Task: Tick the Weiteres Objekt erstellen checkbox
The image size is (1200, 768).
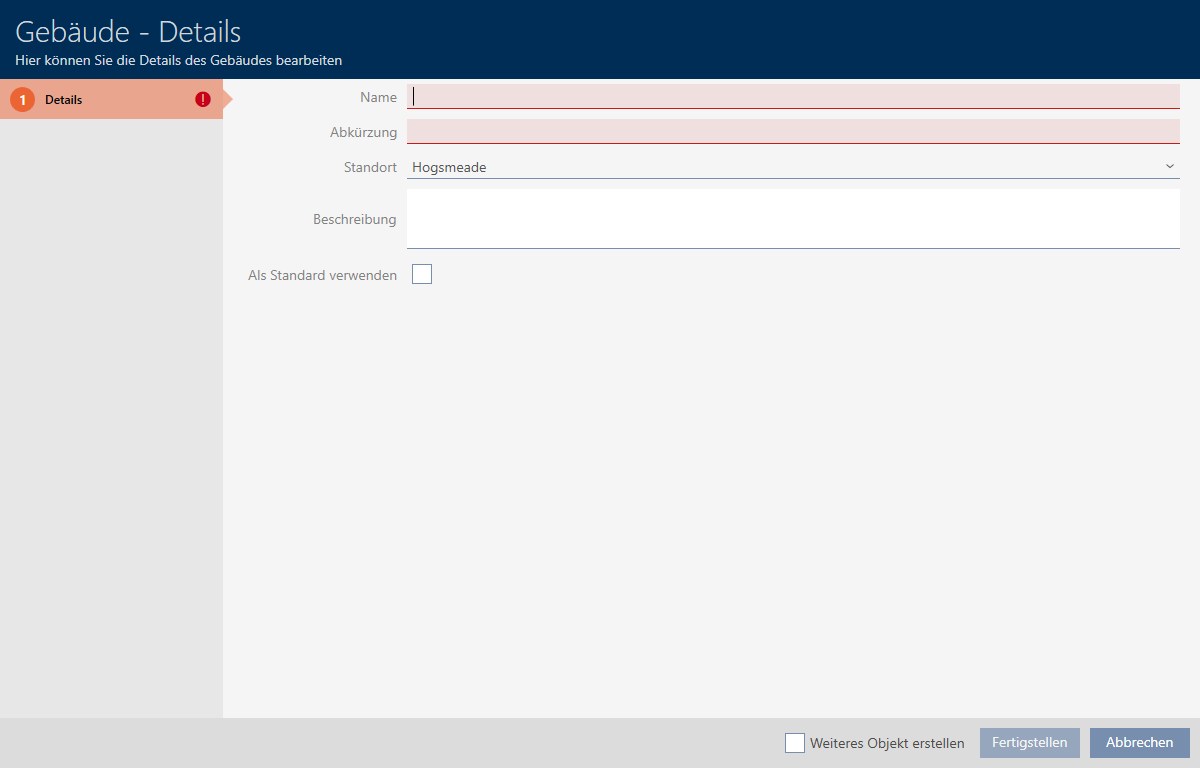Action: (795, 743)
